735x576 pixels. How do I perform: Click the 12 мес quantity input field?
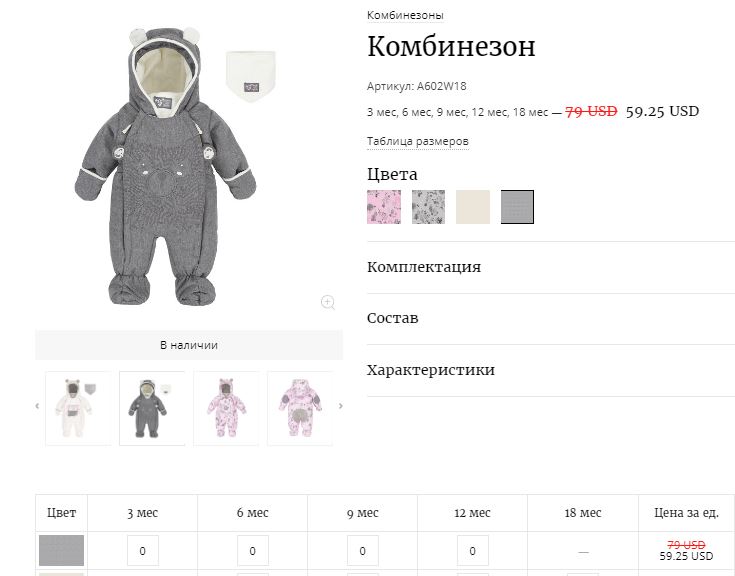[472, 550]
